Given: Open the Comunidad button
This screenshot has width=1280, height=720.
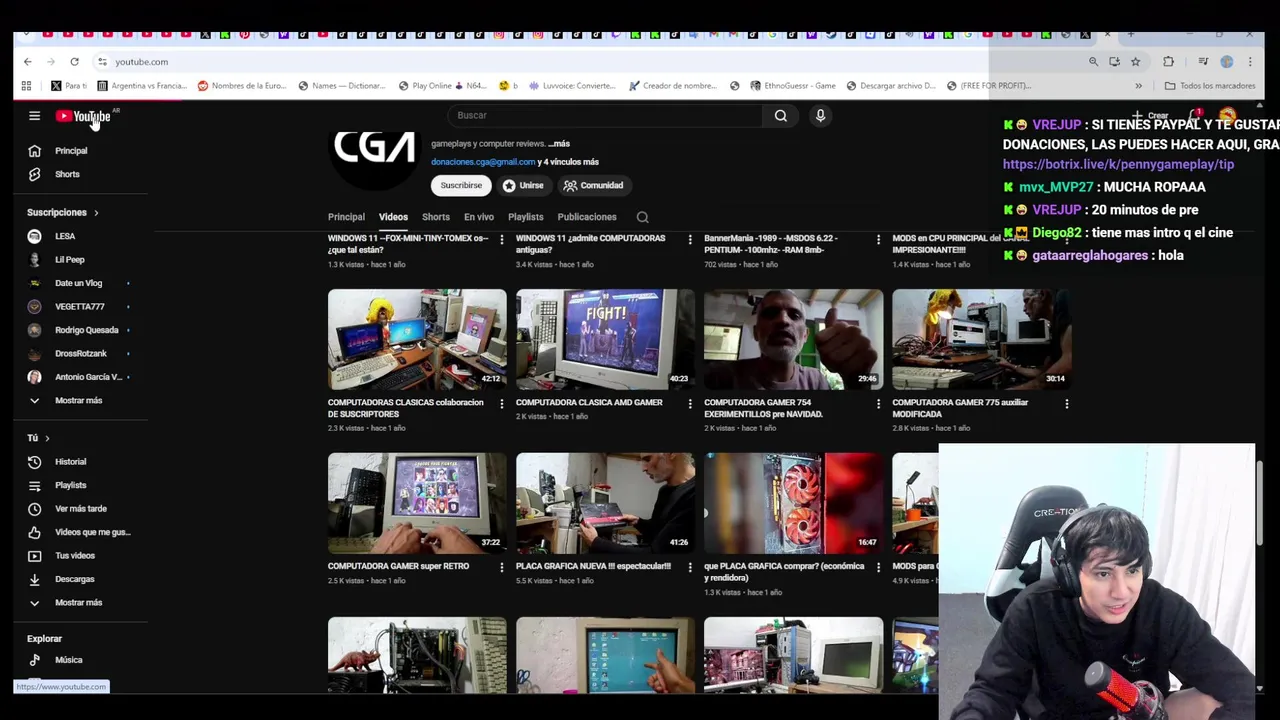Looking at the screenshot, I should tap(593, 185).
